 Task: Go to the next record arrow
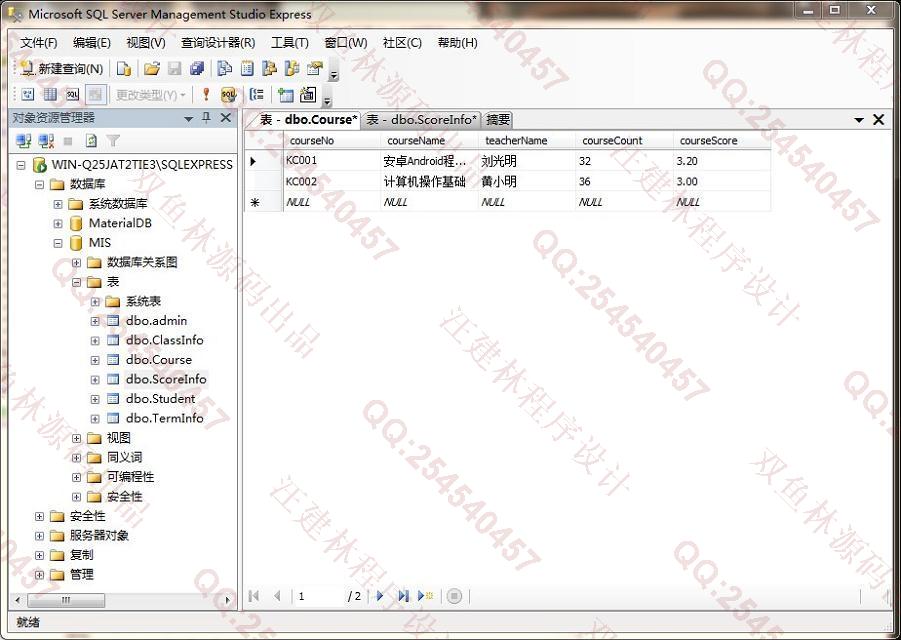[380, 596]
